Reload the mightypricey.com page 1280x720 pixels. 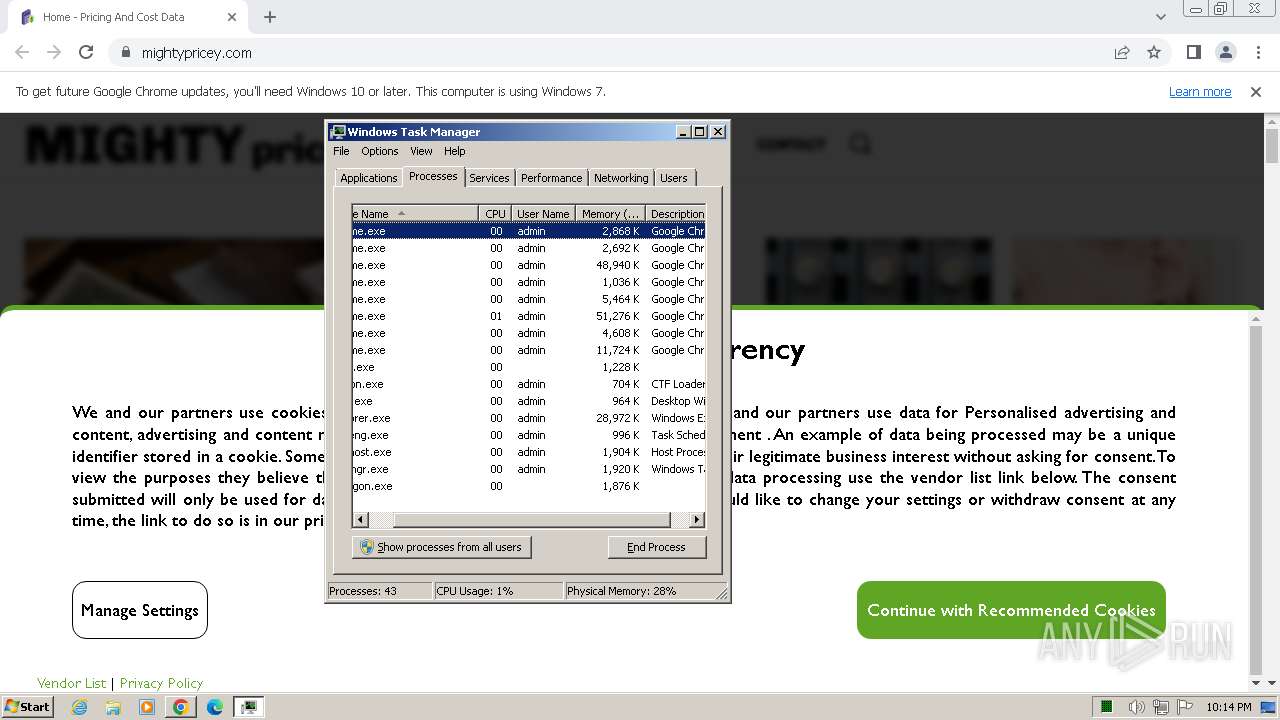[x=86, y=52]
